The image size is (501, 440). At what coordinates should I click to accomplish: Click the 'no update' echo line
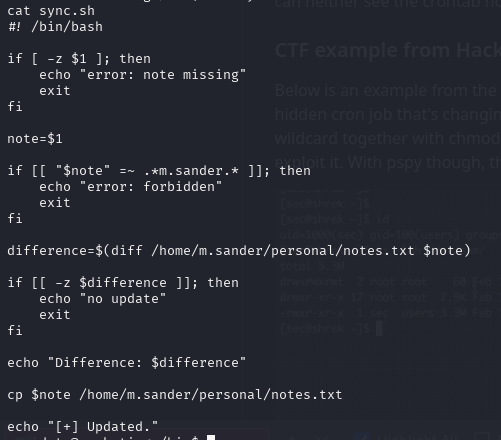[x=102, y=299]
